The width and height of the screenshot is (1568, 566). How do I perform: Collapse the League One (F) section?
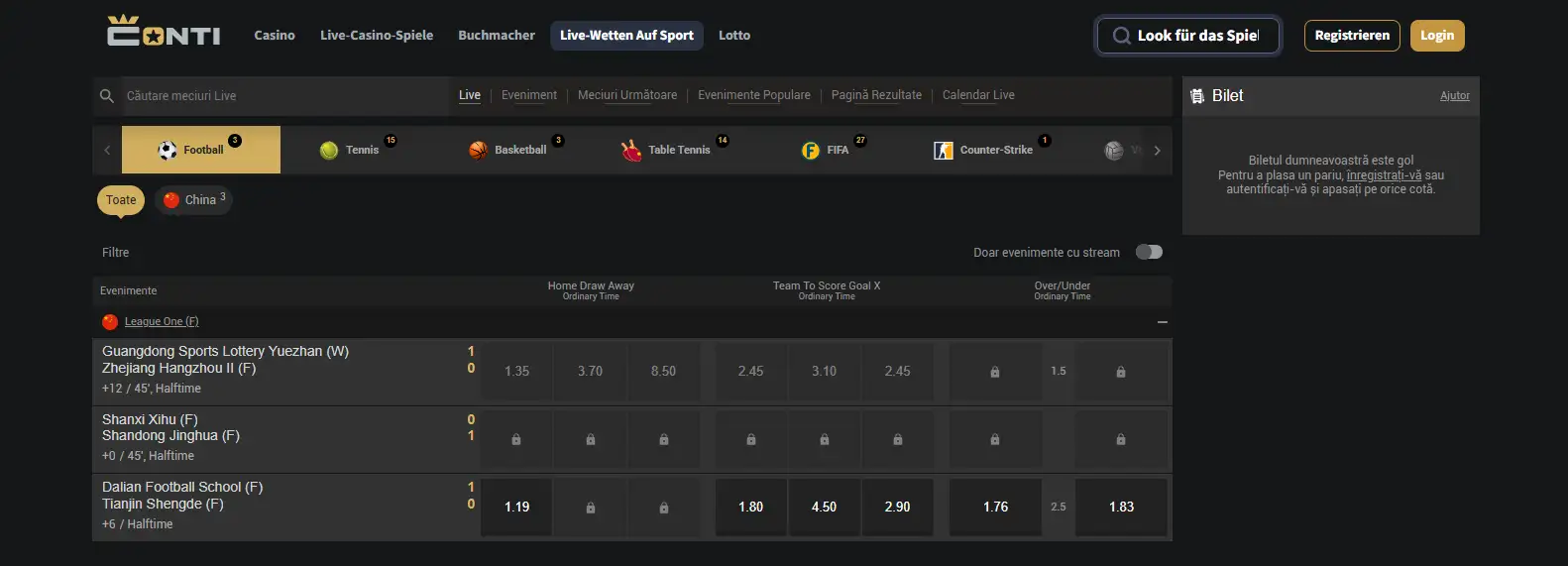(1163, 322)
